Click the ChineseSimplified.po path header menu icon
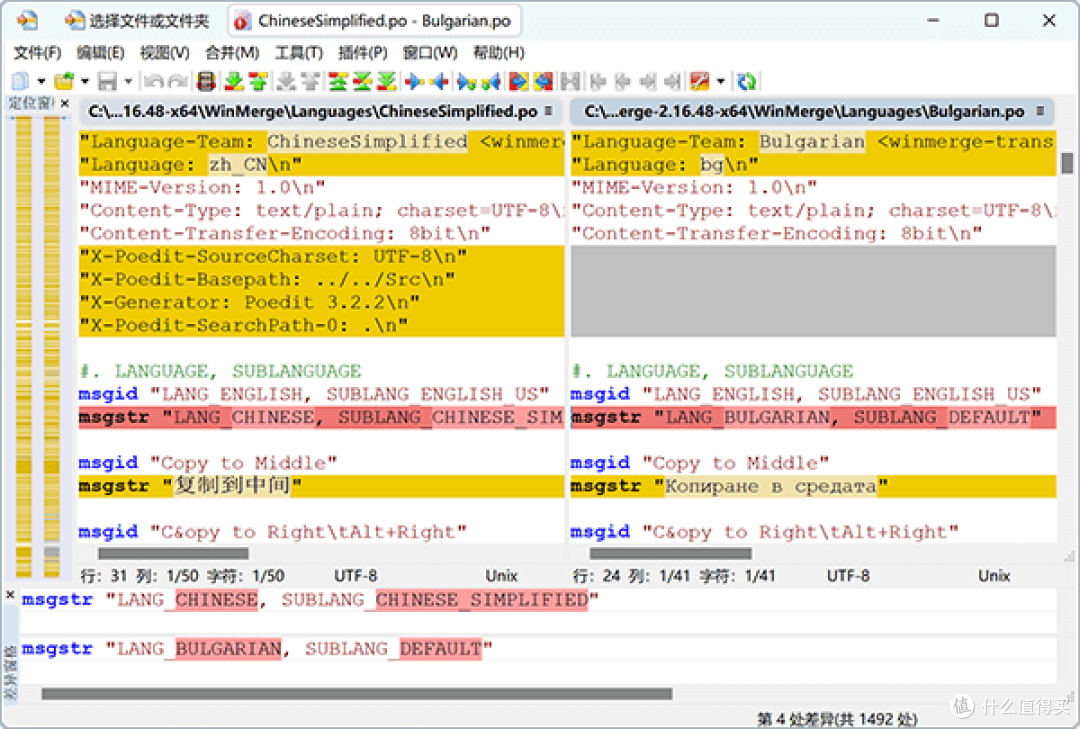Viewport: 1080px width, 729px height. point(549,110)
